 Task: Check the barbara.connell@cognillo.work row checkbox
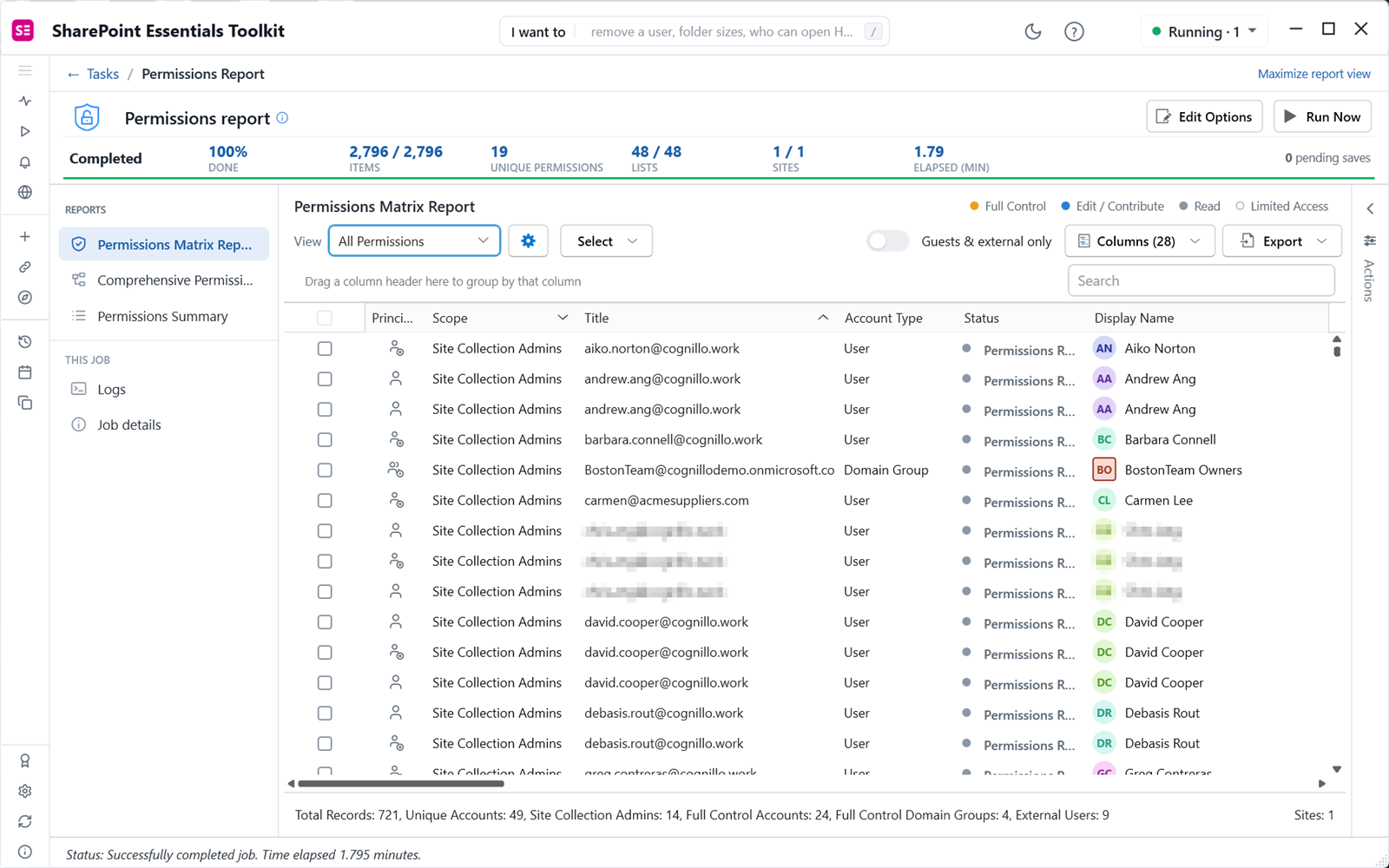(325, 439)
